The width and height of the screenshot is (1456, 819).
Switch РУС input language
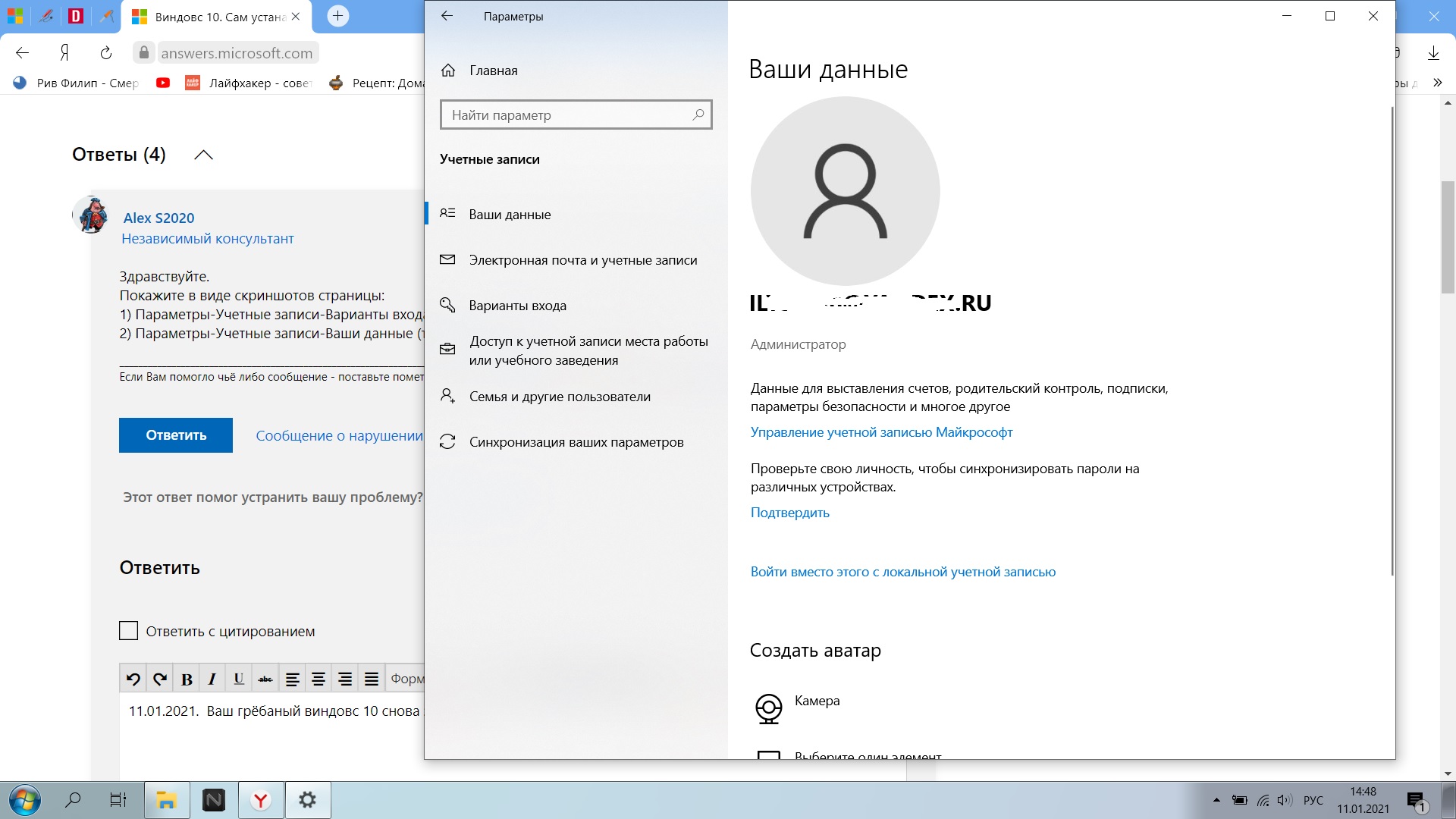tap(1313, 800)
